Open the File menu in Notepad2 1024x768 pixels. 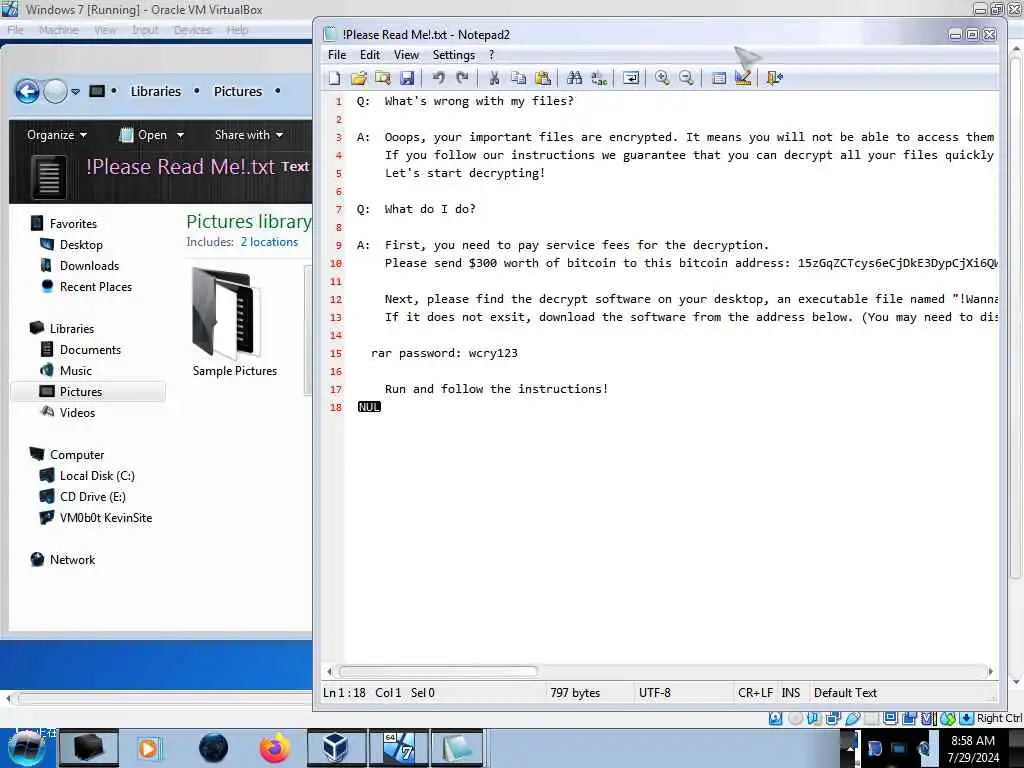coord(337,55)
